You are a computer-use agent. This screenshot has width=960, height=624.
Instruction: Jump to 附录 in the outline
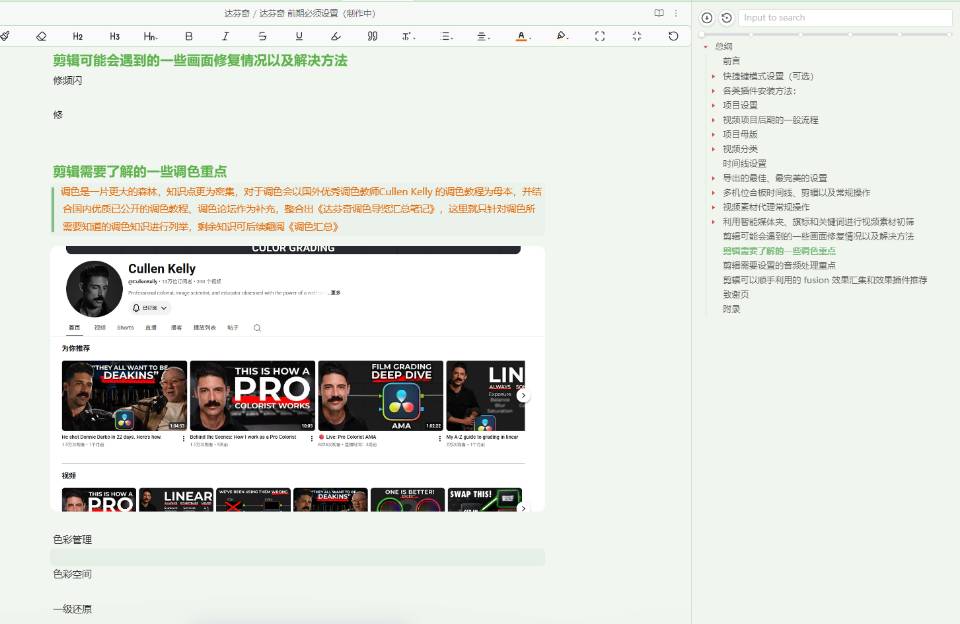point(731,309)
